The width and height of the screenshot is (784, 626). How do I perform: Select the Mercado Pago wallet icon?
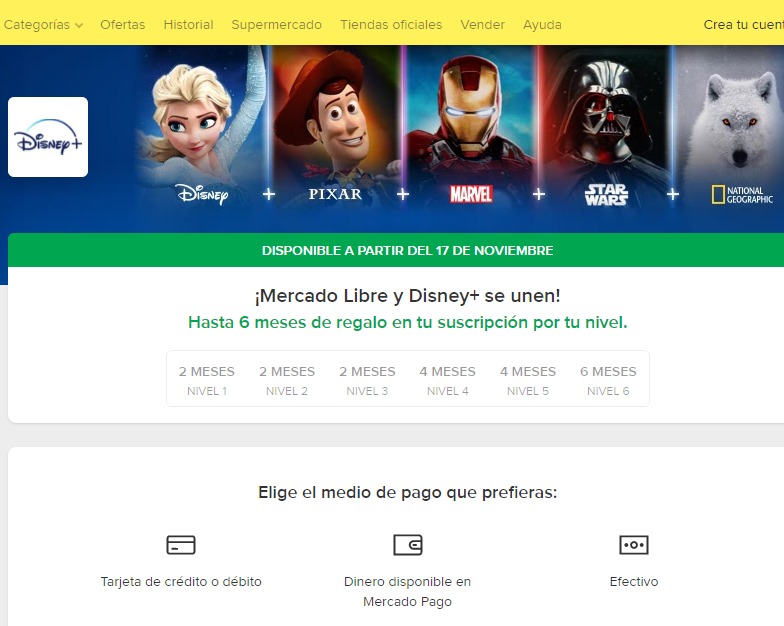pyautogui.click(x=408, y=544)
